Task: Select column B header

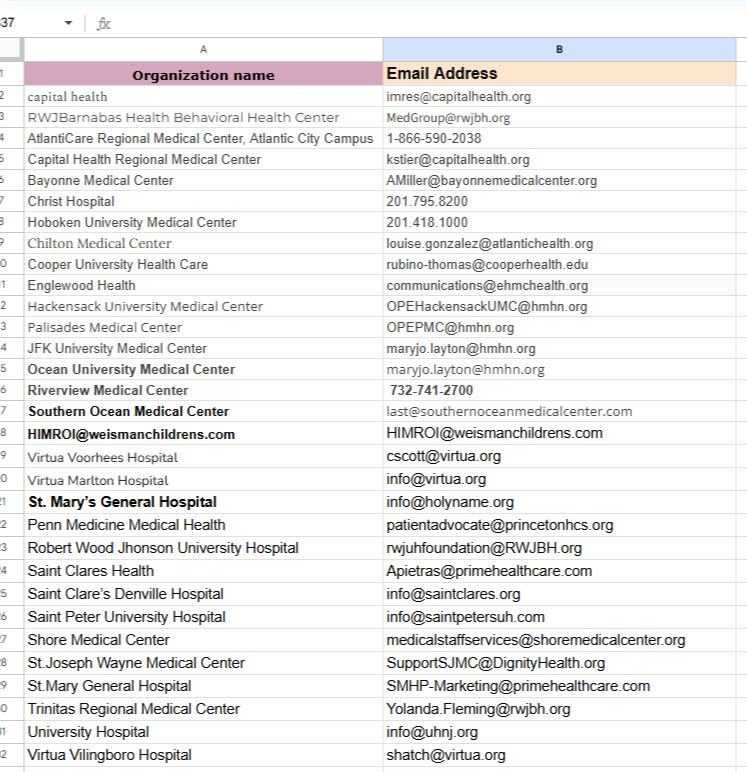Action: (559, 49)
